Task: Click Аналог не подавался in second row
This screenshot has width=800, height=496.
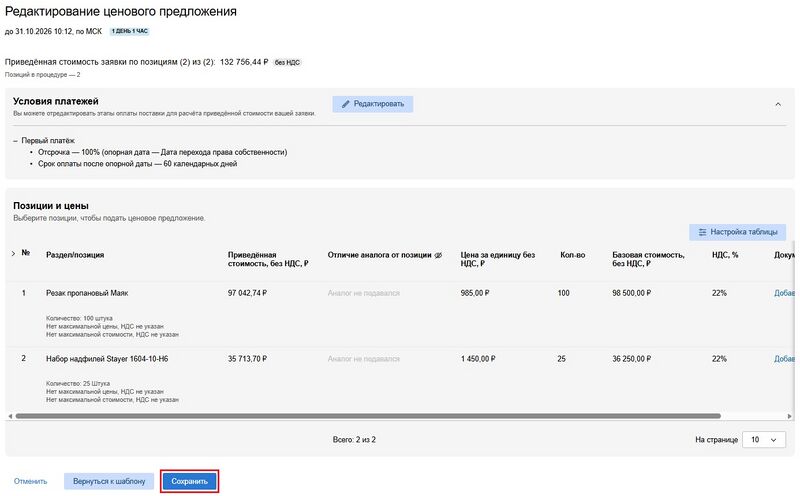Action: pos(363,359)
